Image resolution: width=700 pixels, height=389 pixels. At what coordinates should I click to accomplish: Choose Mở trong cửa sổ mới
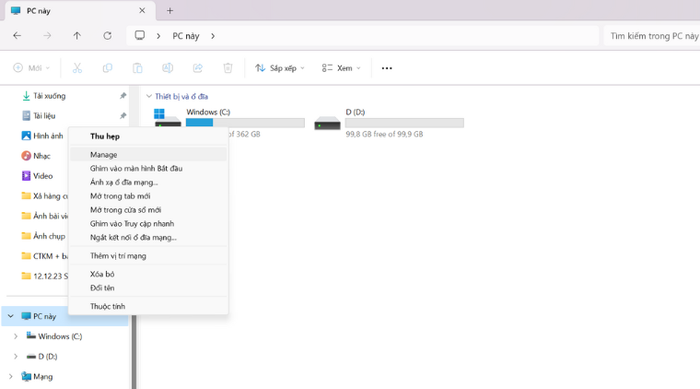[148, 210]
